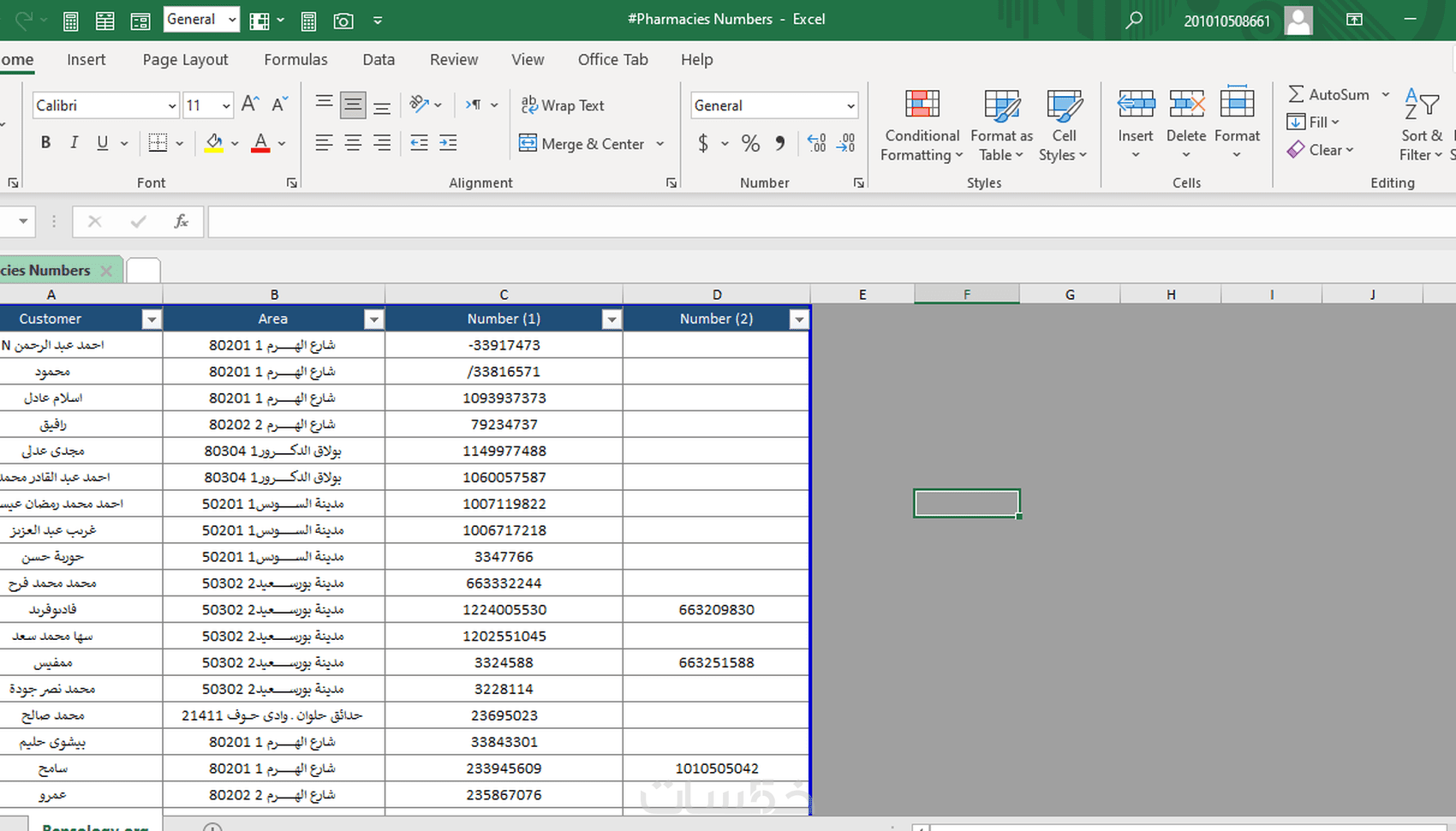Apply Comma Style format
Screen dimensions: 1456x831
point(780,143)
